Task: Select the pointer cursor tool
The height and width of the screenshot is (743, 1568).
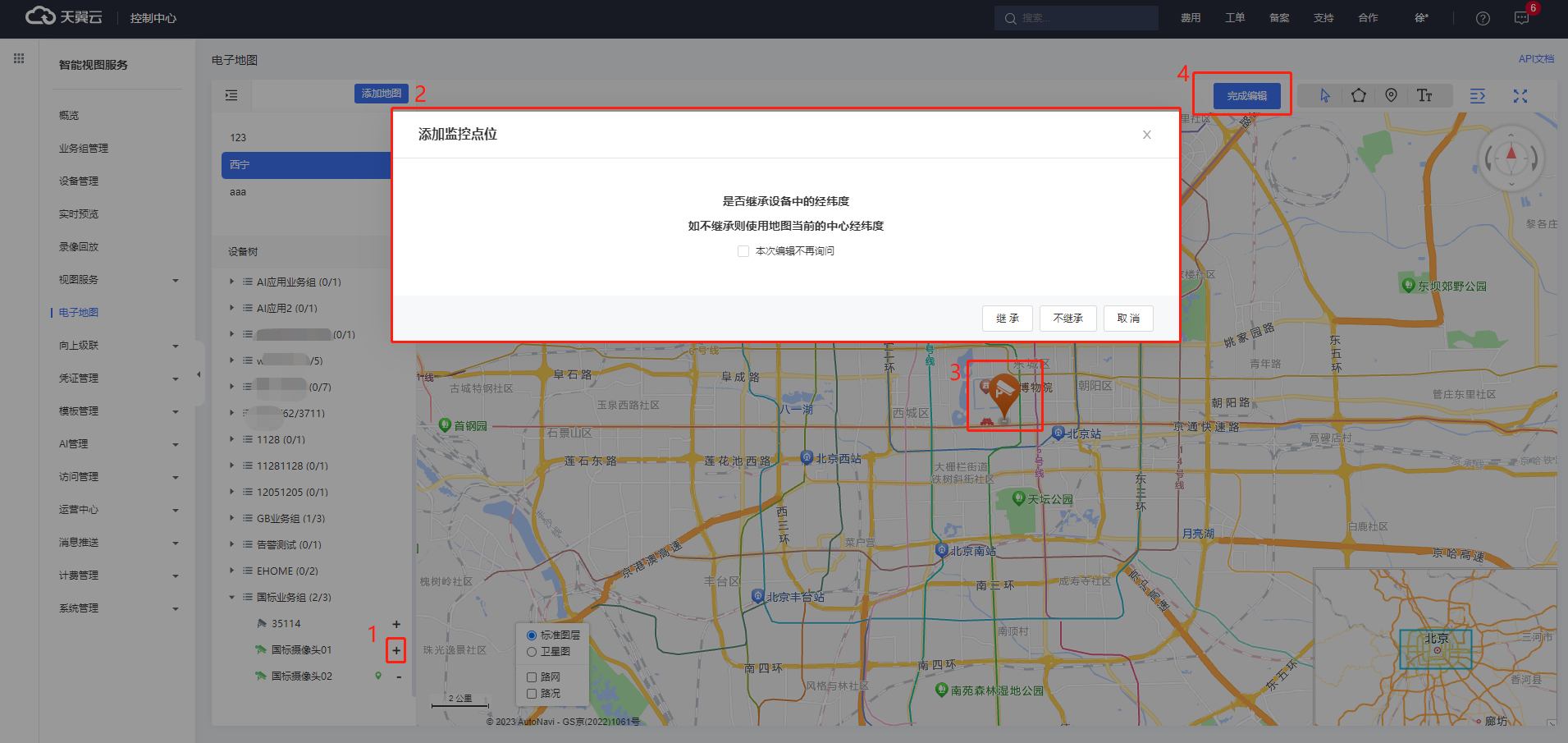Action: (x=1324, y=96)
